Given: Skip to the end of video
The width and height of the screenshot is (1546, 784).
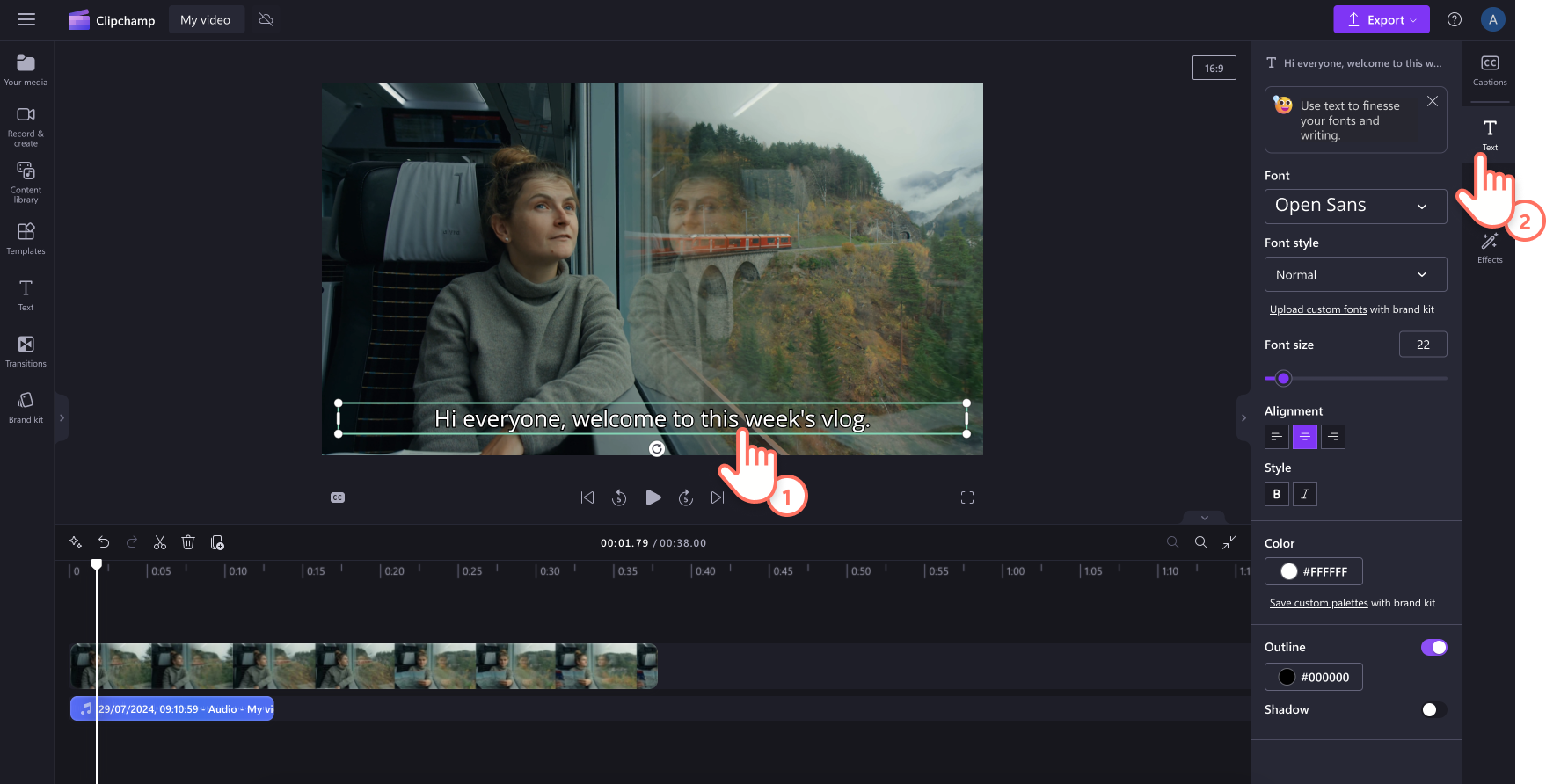Looking at the screenshot, I should (x=718, y=497).
